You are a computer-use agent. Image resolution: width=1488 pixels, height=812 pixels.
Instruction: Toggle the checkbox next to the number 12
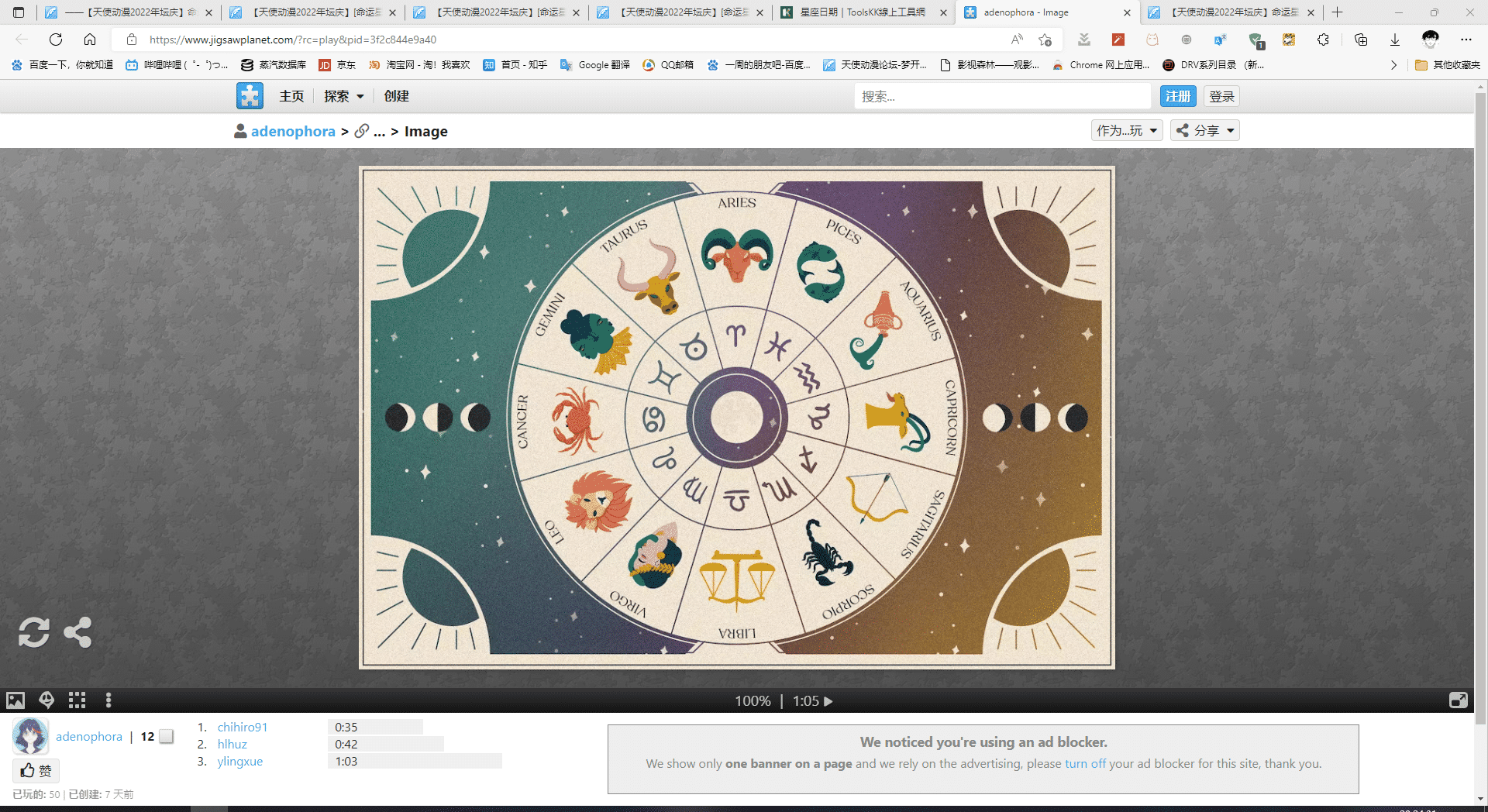tap(167, 736)
